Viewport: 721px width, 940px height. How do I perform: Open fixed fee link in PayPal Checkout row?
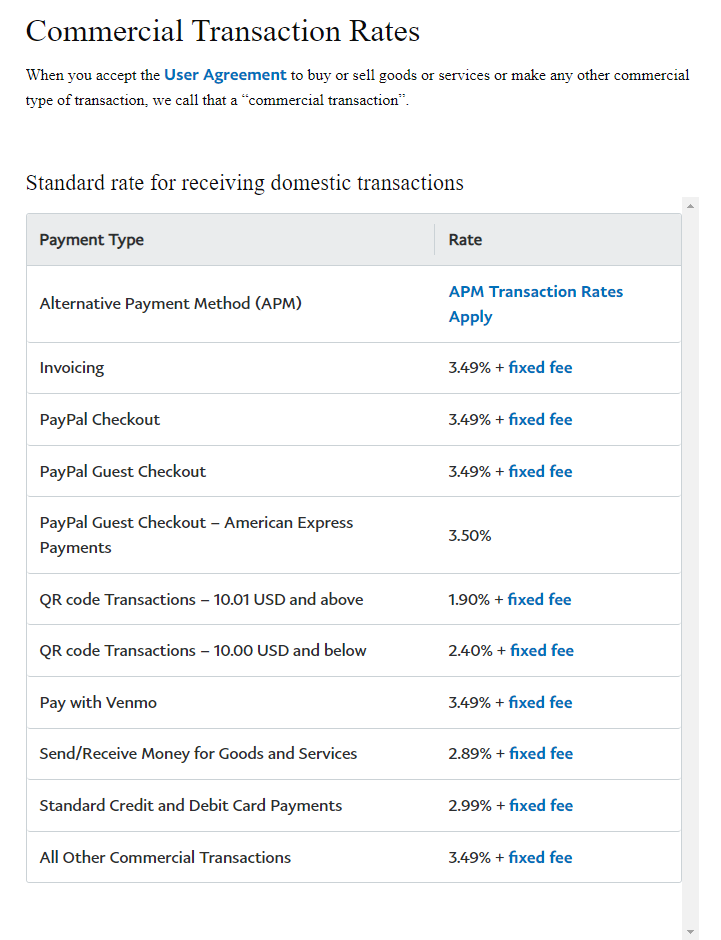click(540, 420)
